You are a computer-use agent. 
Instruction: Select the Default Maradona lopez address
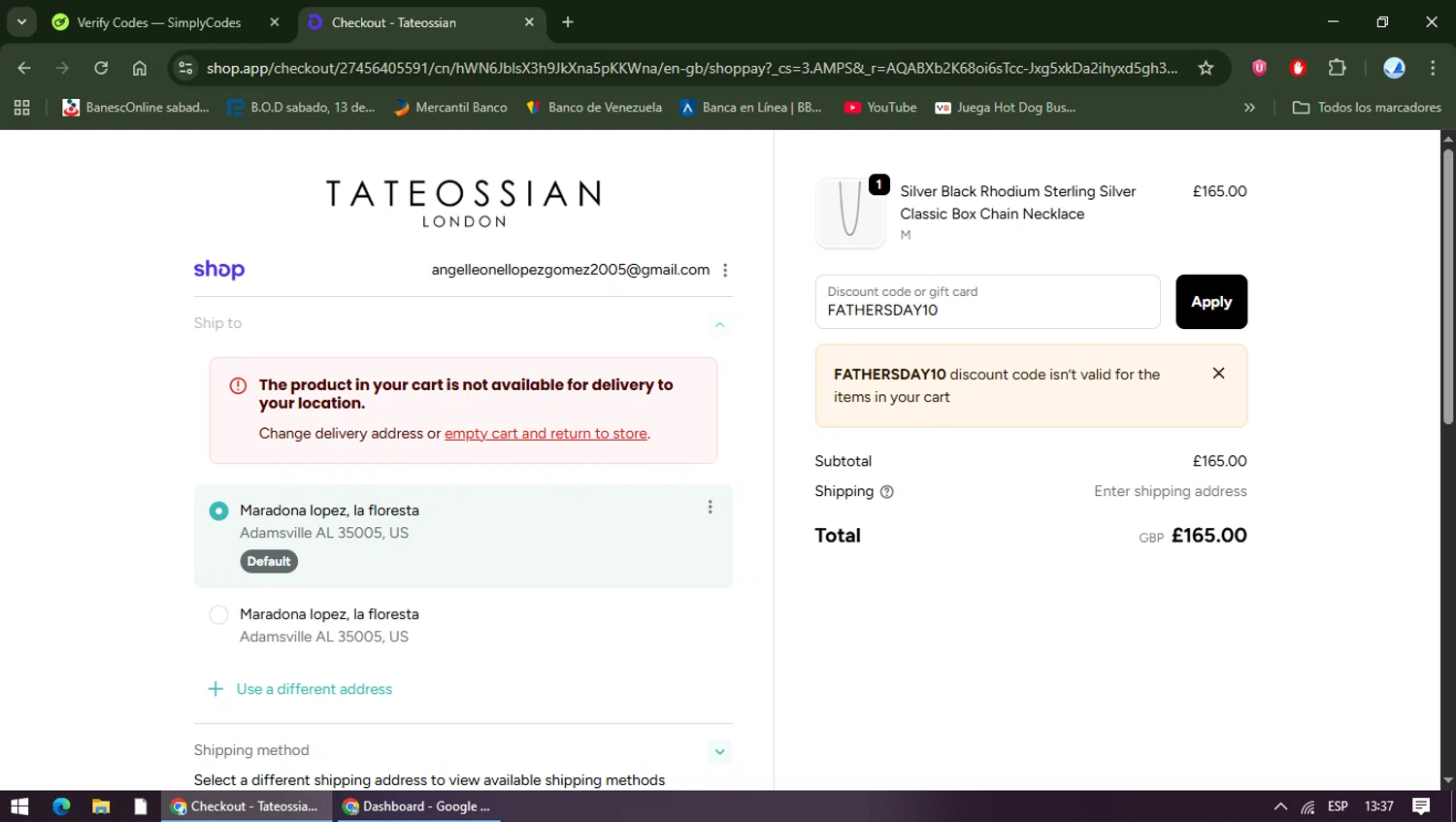[x=218, y=510]
